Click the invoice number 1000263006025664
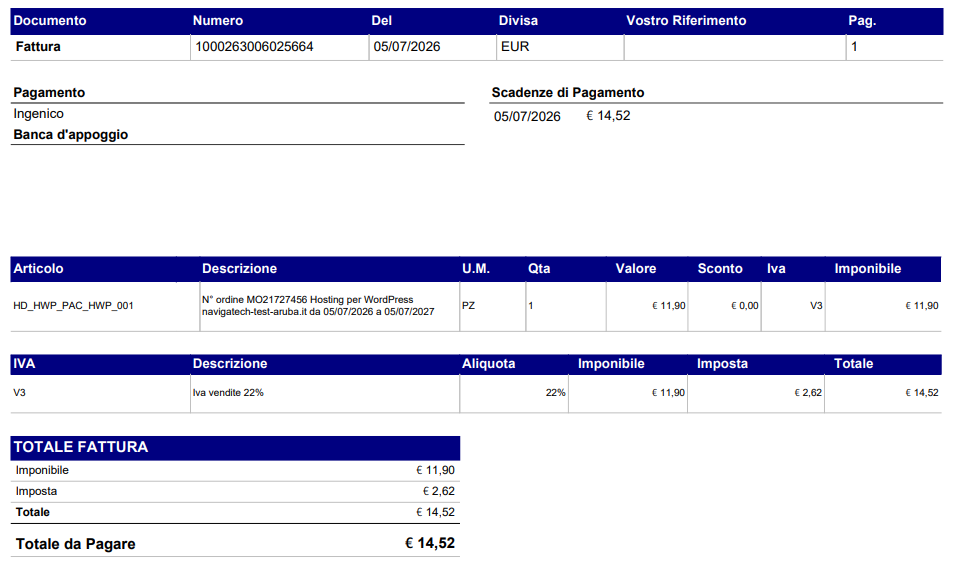The height and width of the screenshot is (578, 957). [x=254, y=46]
